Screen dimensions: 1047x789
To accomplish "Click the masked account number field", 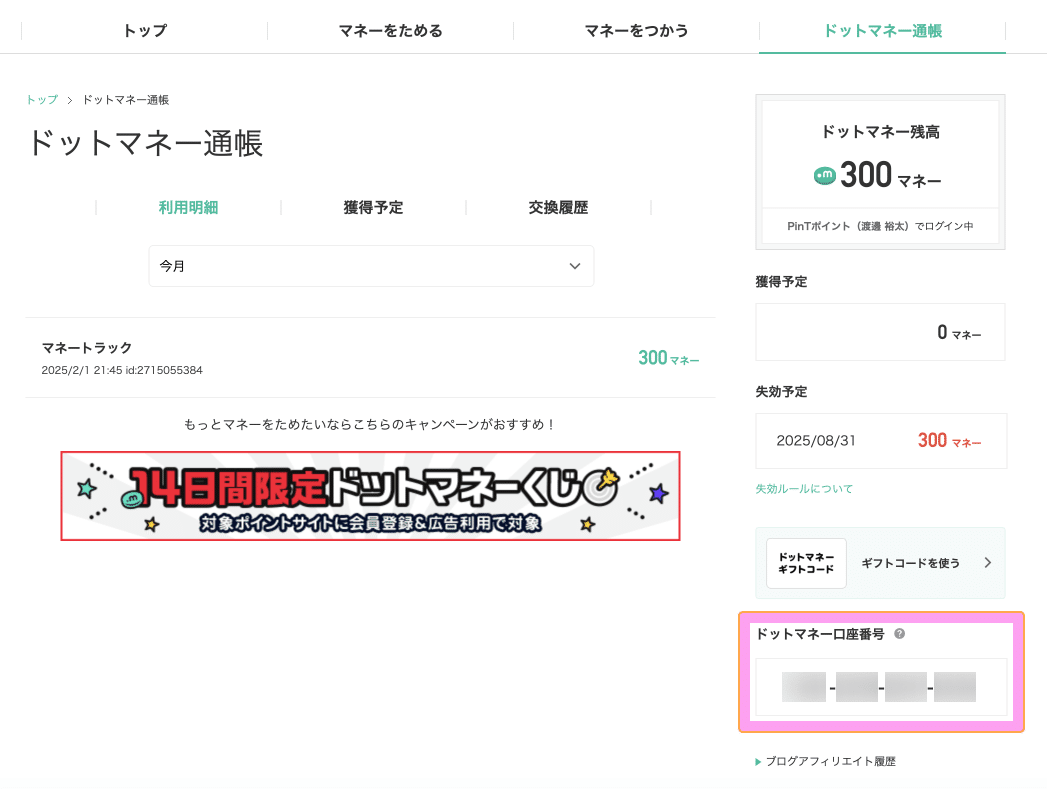I will 880,686.
